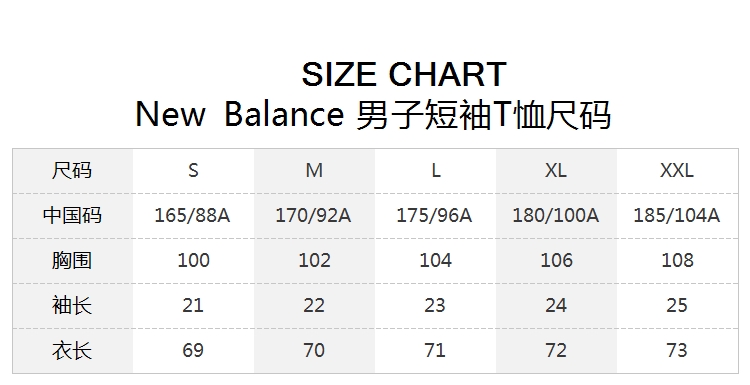Image resolution: width=750 pixels, height=385 pixels.
Task: Click the 175/96A cell
Action: [435, 216]
